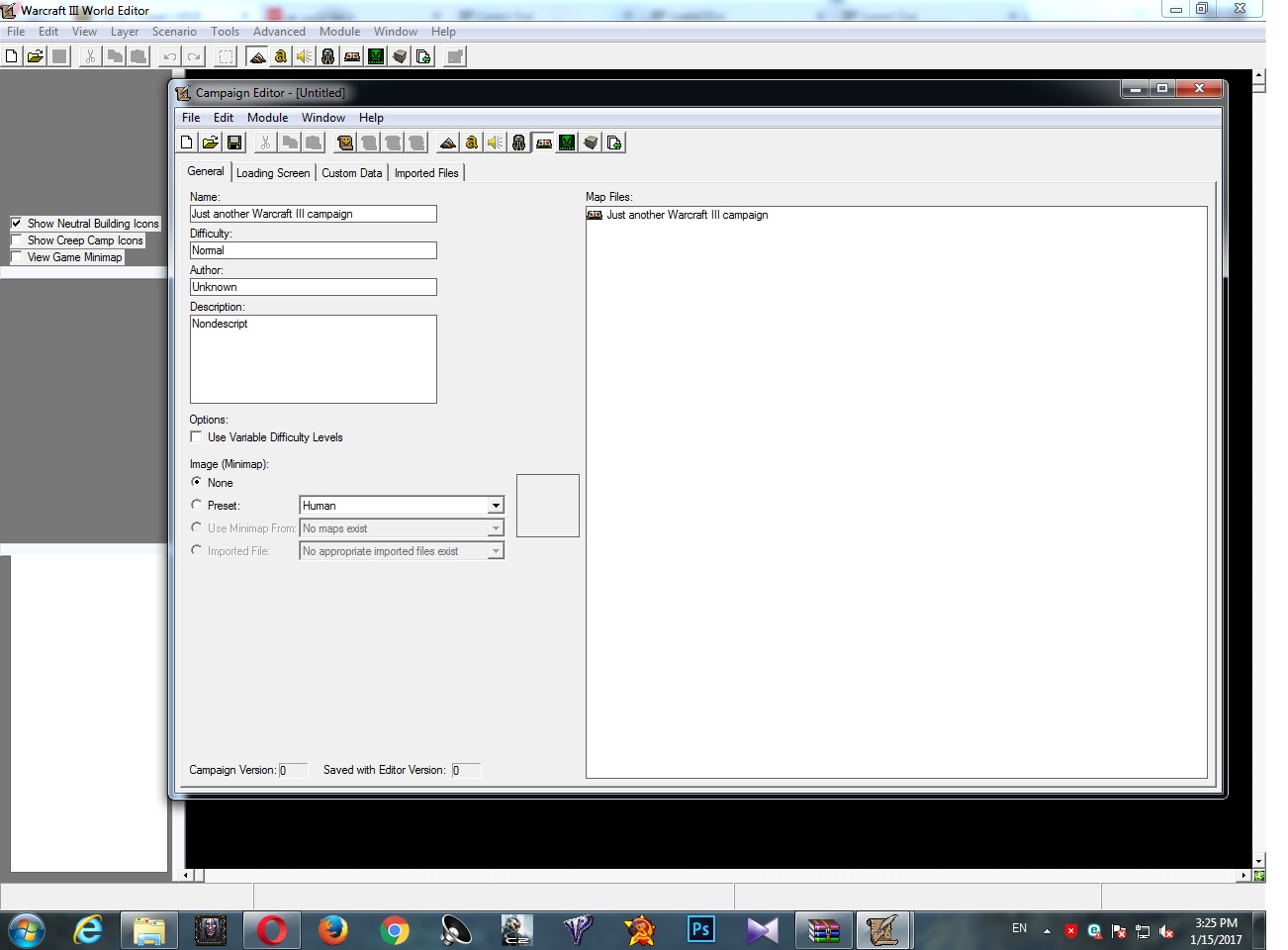
Task: Create new campaign in Campaign Editor toolbar
Action: coord(187,142)
